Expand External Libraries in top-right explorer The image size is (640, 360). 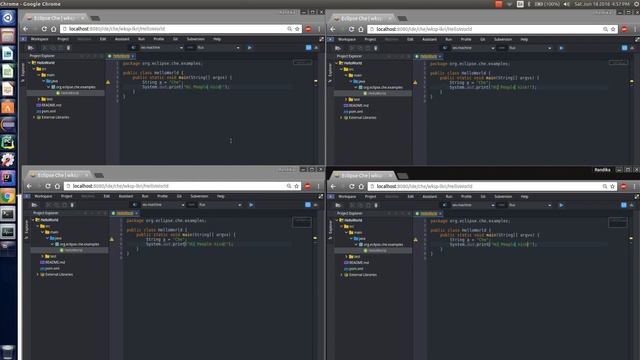coord(341,118)
